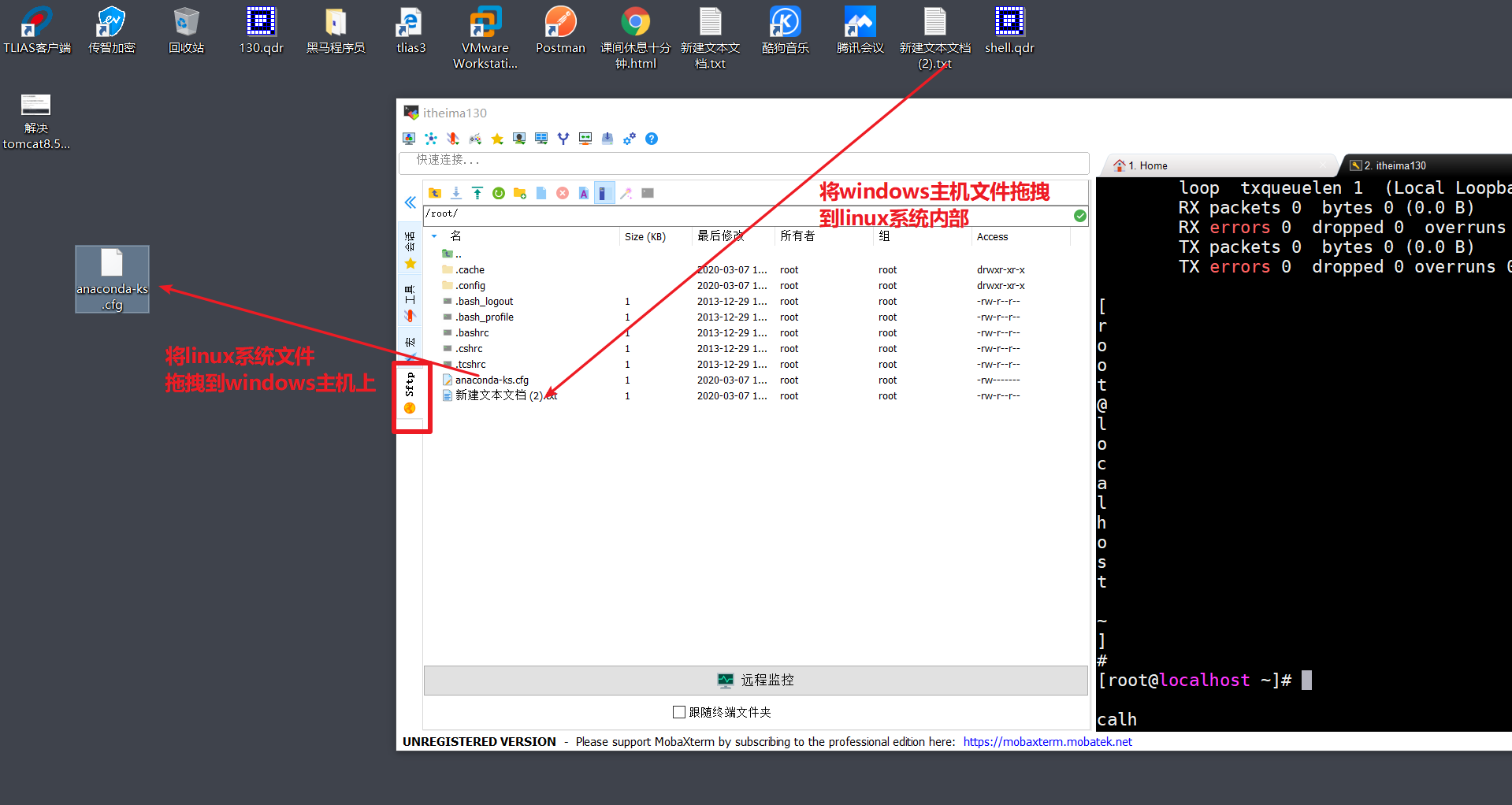Click the MultiExec fork icon in toolbar

point(563,139)
